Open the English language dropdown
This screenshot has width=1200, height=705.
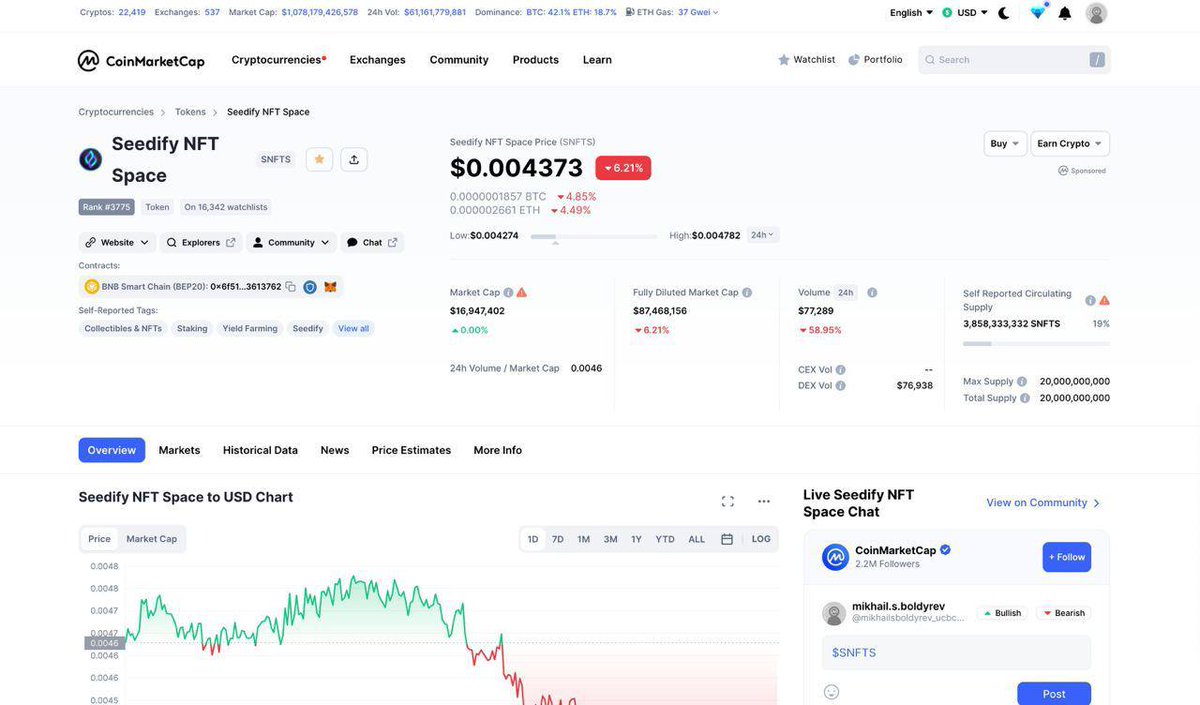tap(911, 13)
